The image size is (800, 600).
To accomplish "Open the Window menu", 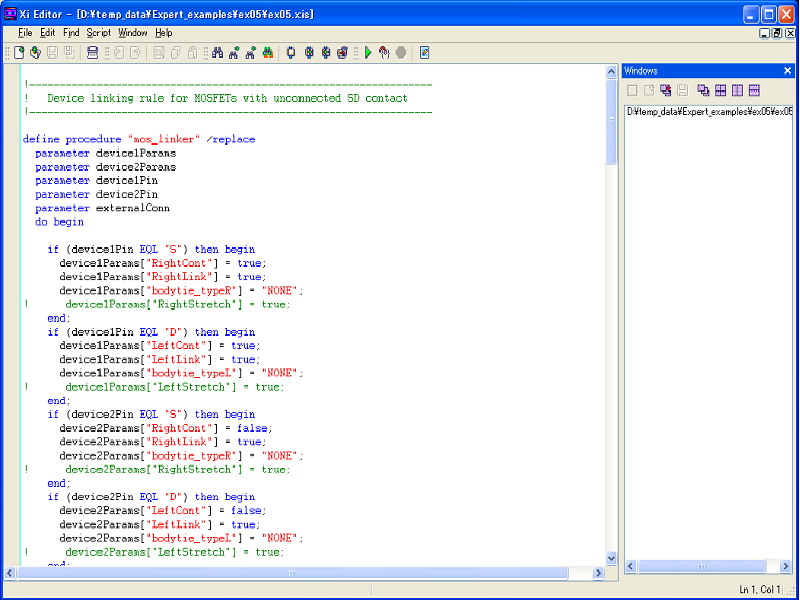I will [132, 33].
